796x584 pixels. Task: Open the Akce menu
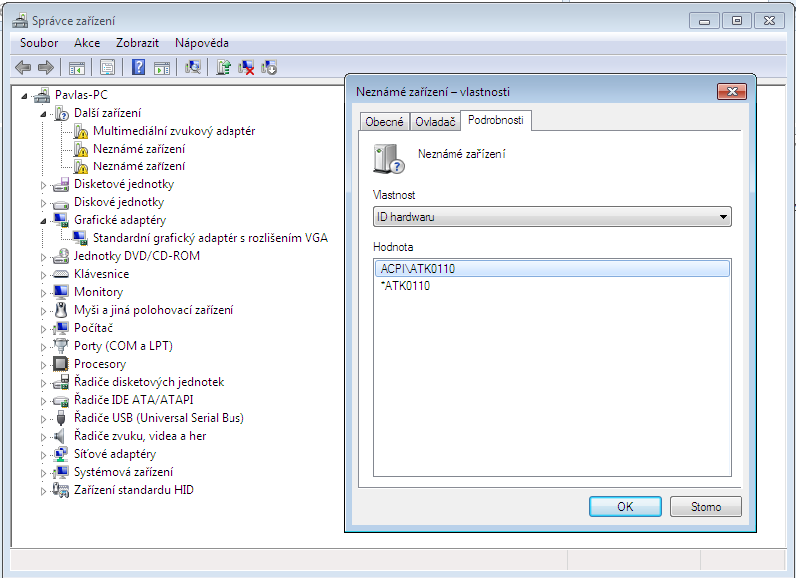87,43
